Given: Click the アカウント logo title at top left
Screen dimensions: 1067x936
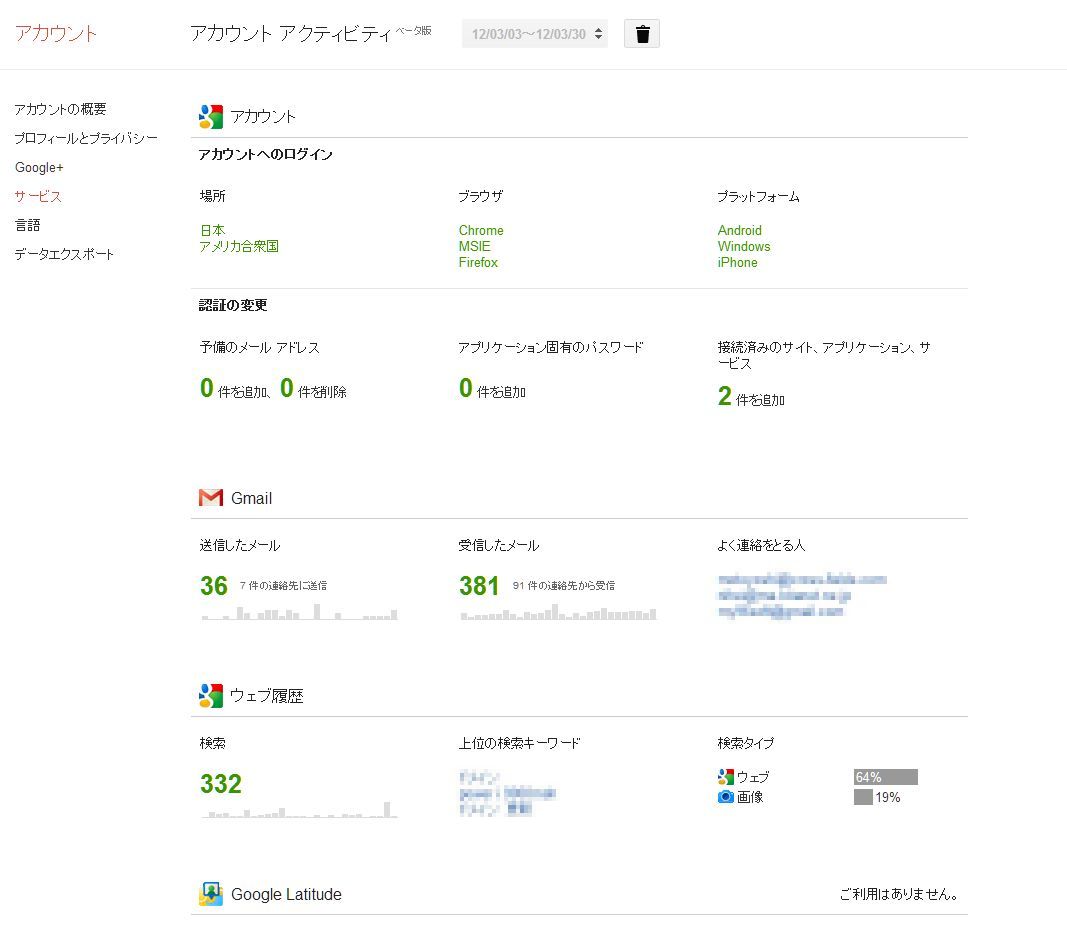Looking at the screenshot, I should point(56,33).
